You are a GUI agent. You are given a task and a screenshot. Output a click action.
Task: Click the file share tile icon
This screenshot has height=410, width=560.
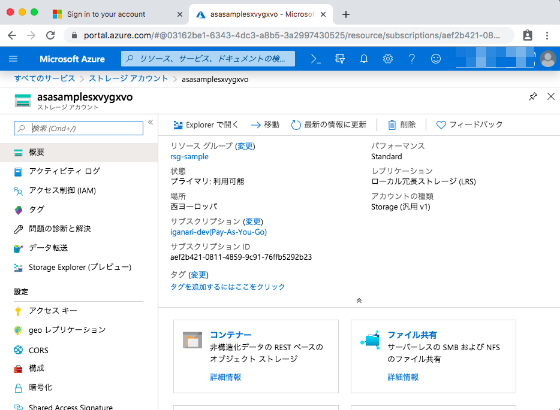pos(370,340)
